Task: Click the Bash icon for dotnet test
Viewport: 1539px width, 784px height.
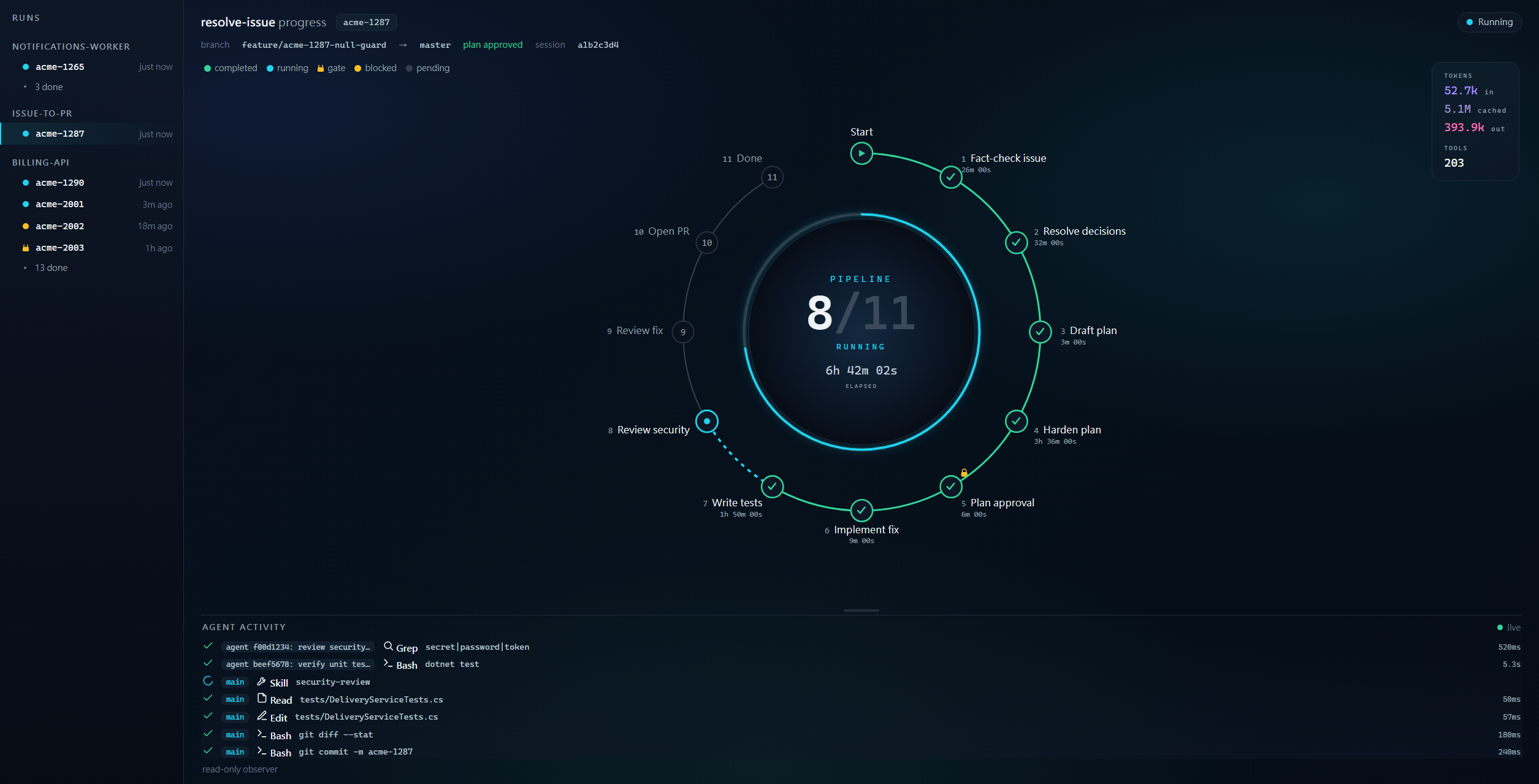Action: pyautogui.click(x=388, y=663)
